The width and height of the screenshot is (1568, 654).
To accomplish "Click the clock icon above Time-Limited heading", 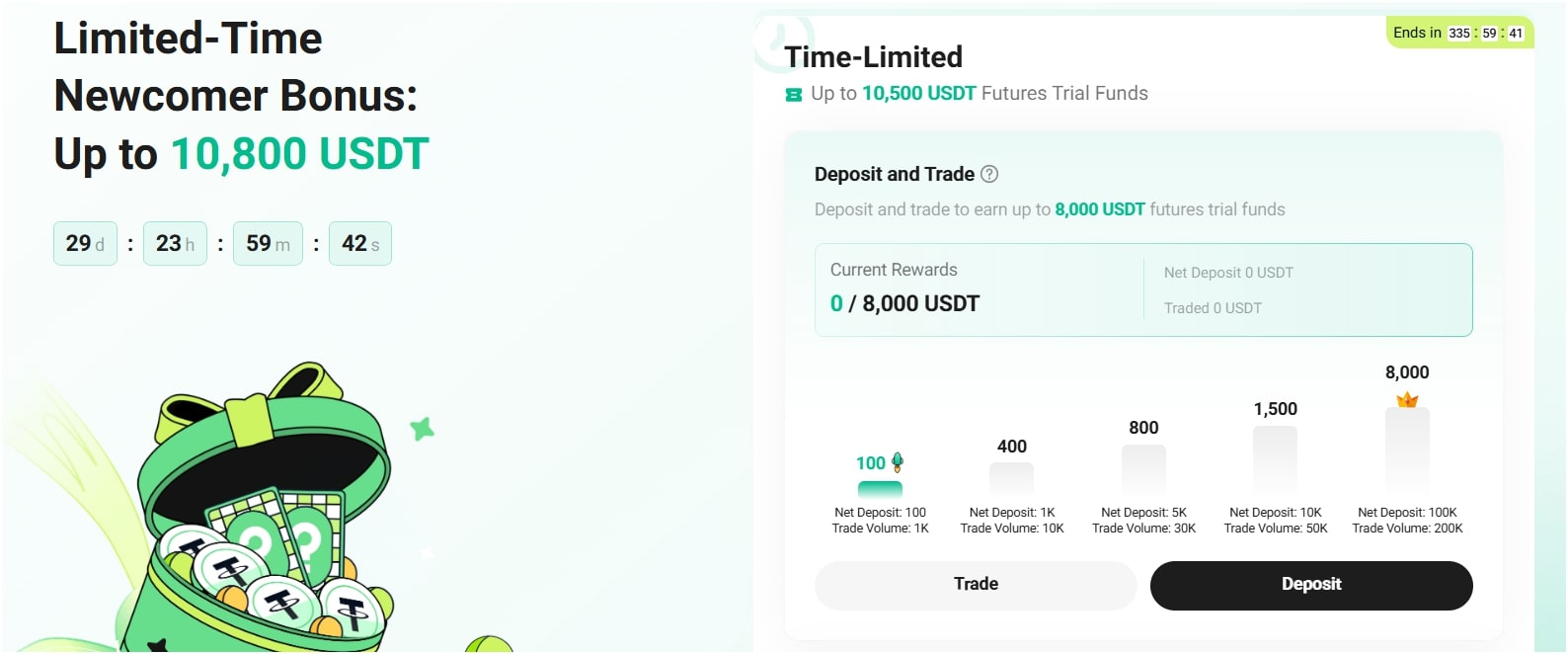I will pos(783,40).
